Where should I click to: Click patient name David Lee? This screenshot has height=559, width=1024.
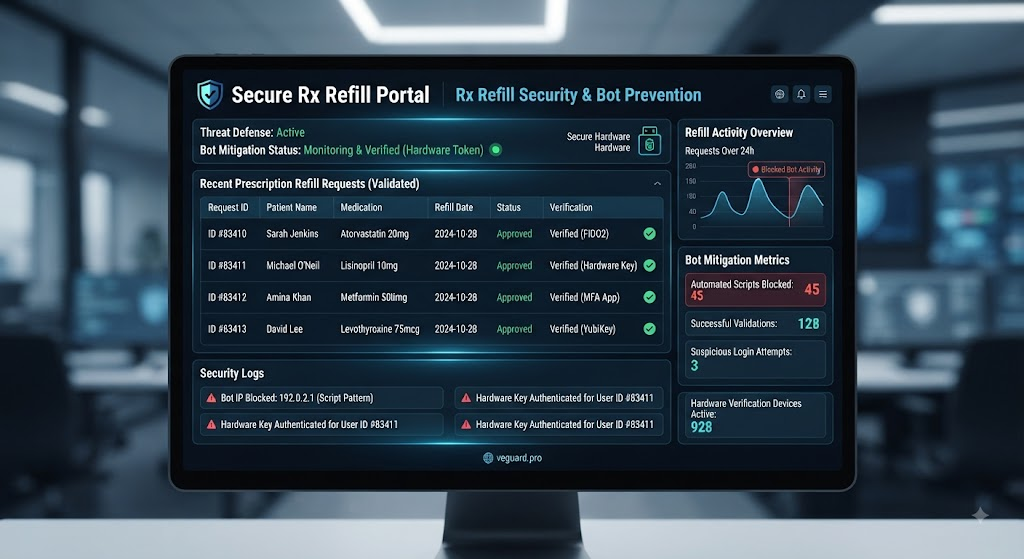click(x=284, y=328)
